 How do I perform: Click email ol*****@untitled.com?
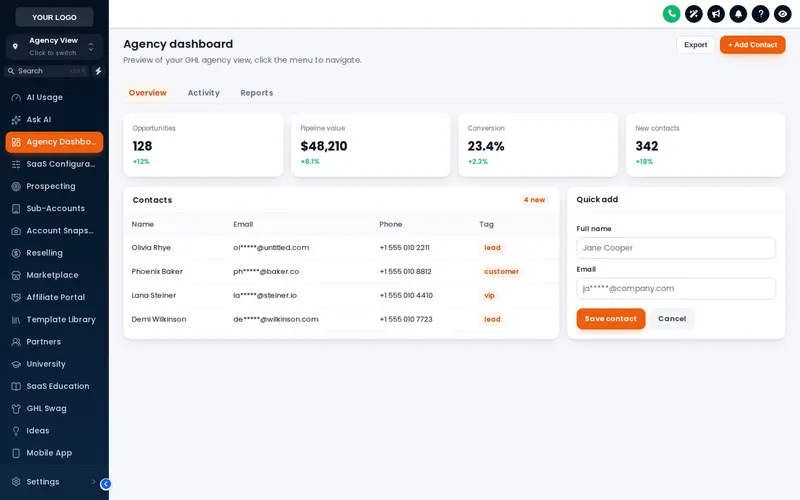pyautogui.click(x=271, y=247)
